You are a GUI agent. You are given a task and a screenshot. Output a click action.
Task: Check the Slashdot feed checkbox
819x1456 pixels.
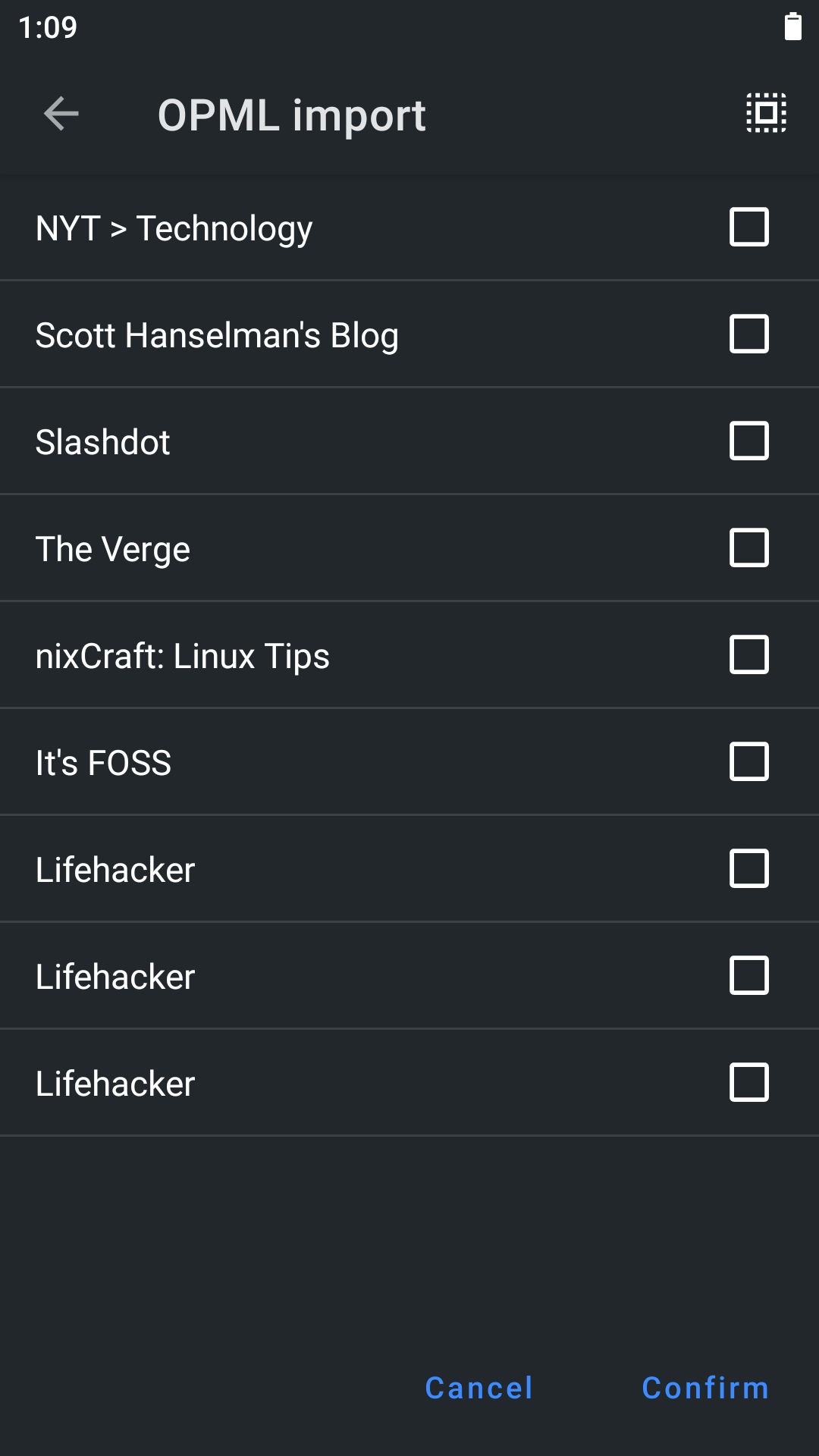(x=748, y=441)
